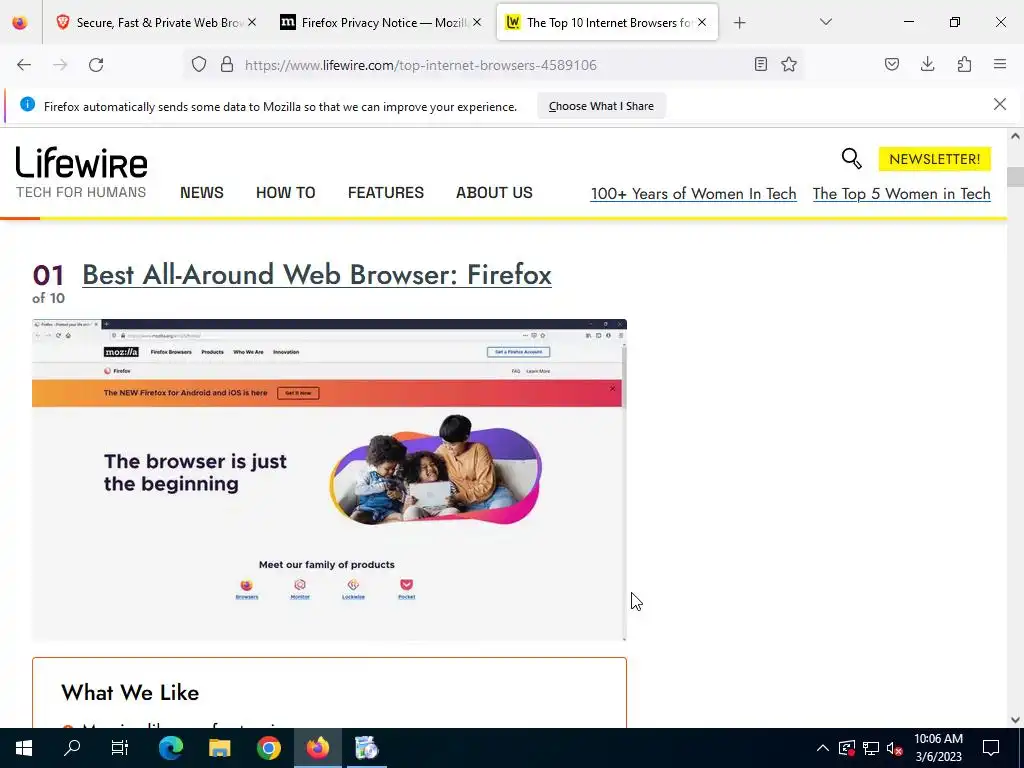Click the scrollbar down arrow
Screen dimensions: 1024x768
point(1015,720)
